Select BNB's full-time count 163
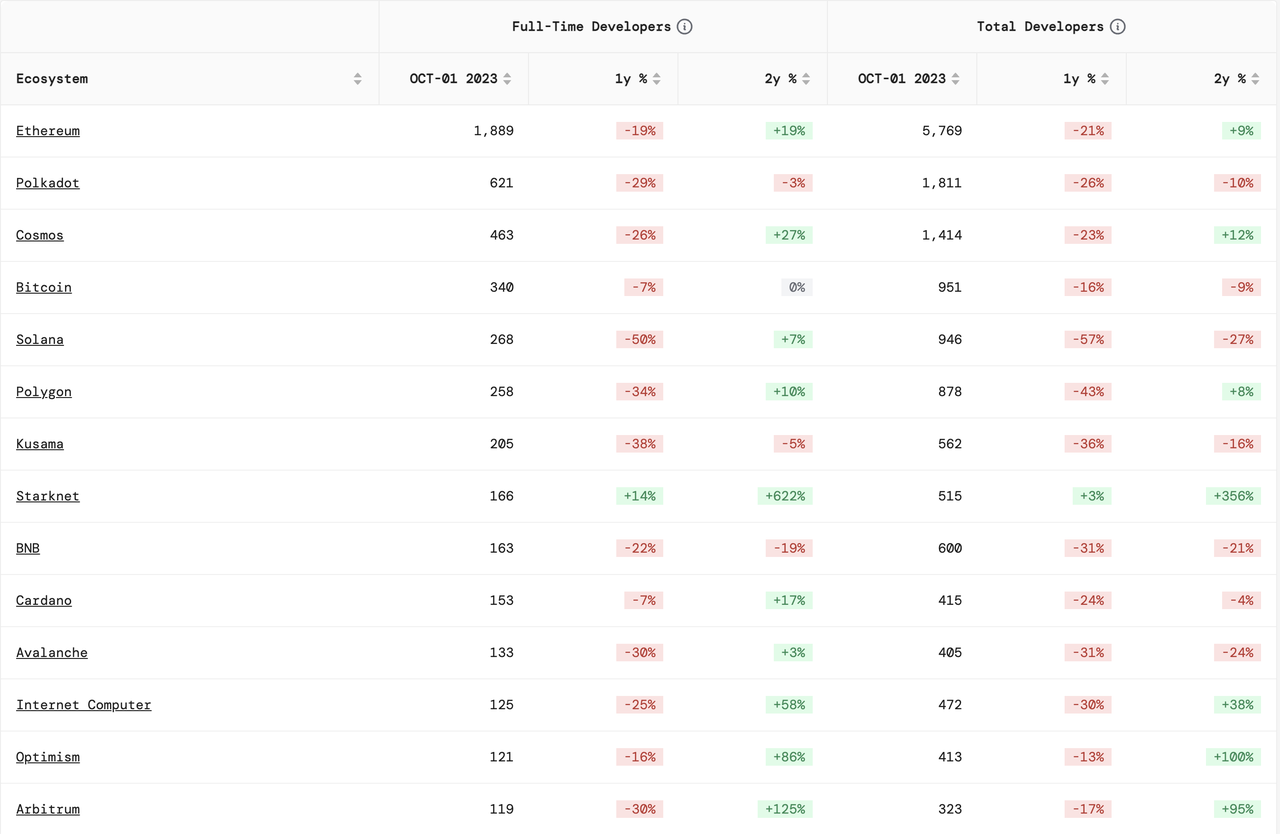The image size is (1280, 834). pos(502,548)
